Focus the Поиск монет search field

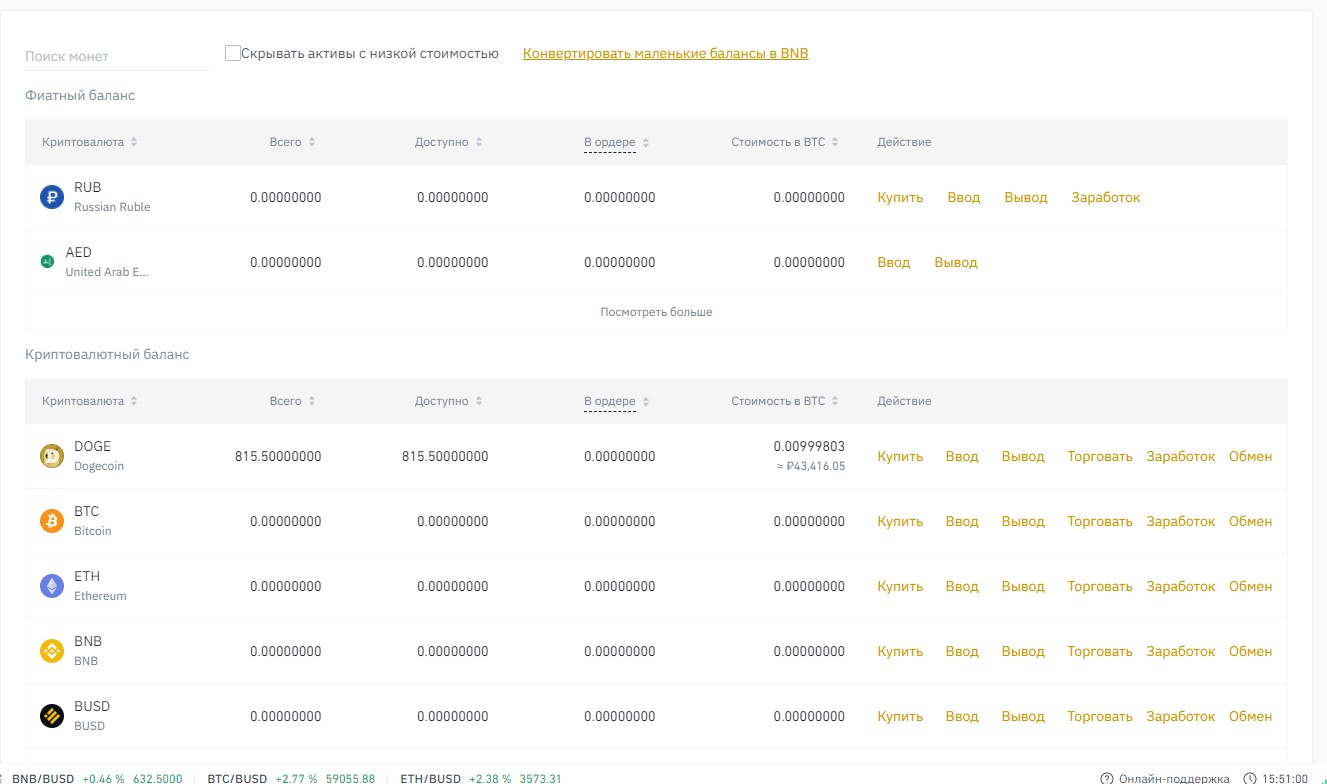point(117,56)
